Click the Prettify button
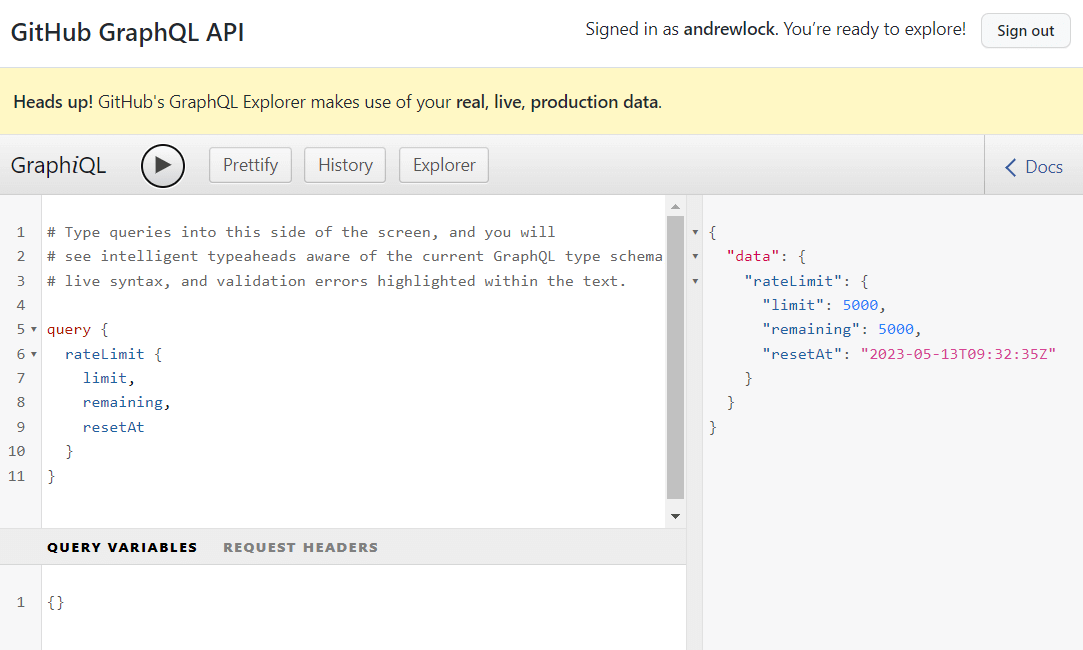This screenshot has width=1083, height=650. (x=250, y=165)
